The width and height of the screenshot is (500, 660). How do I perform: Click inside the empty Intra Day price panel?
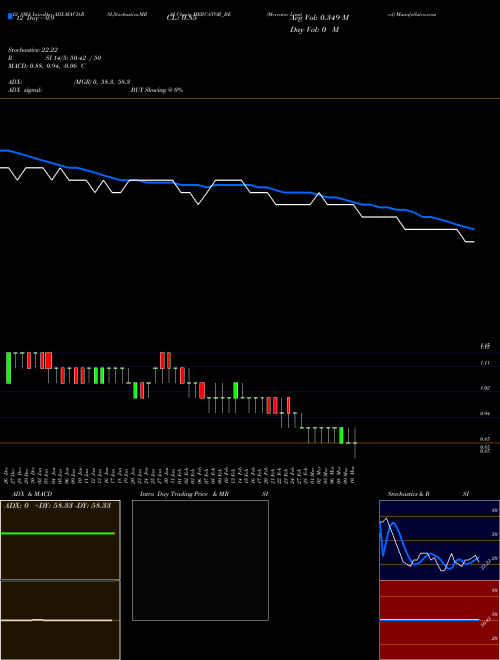coord(200,560)
